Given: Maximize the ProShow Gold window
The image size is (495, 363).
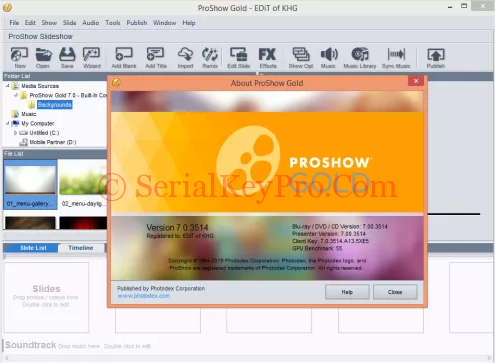Looking at the screenshot, I should coord(464,6).
